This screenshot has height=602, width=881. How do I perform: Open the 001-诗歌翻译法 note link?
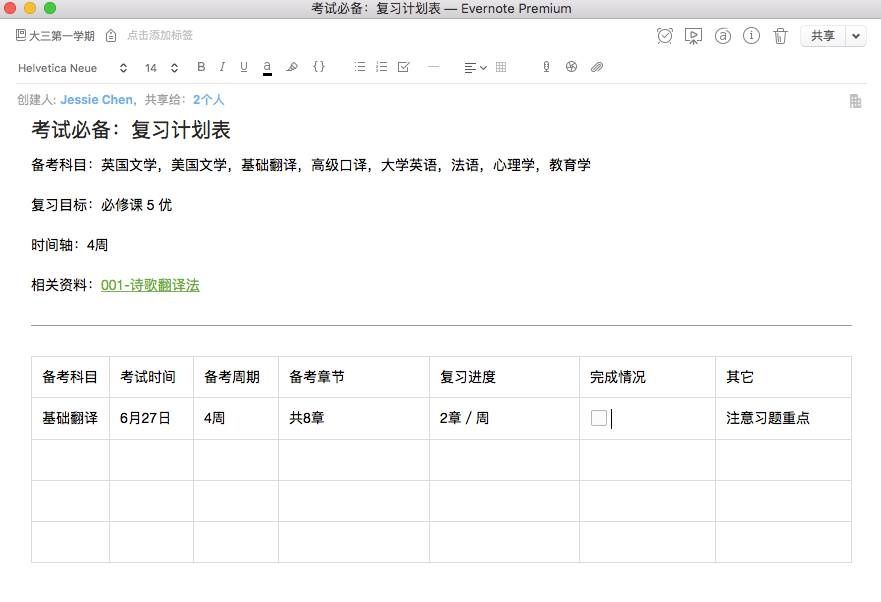tap(150, 285)
